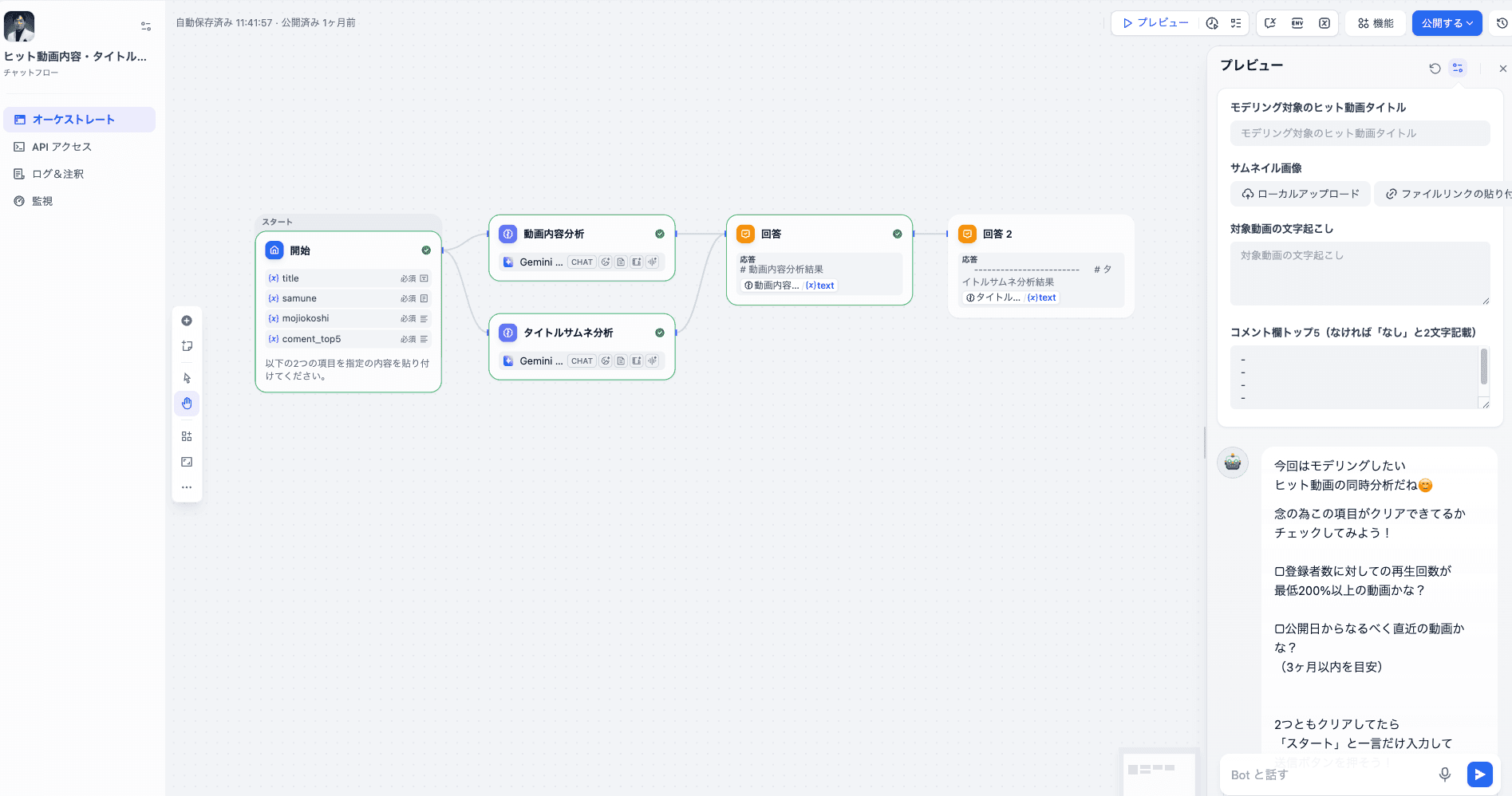The image size is (1512, 796).
Task: Click the restart conversation icon in preview
Action: point(1435,69)
